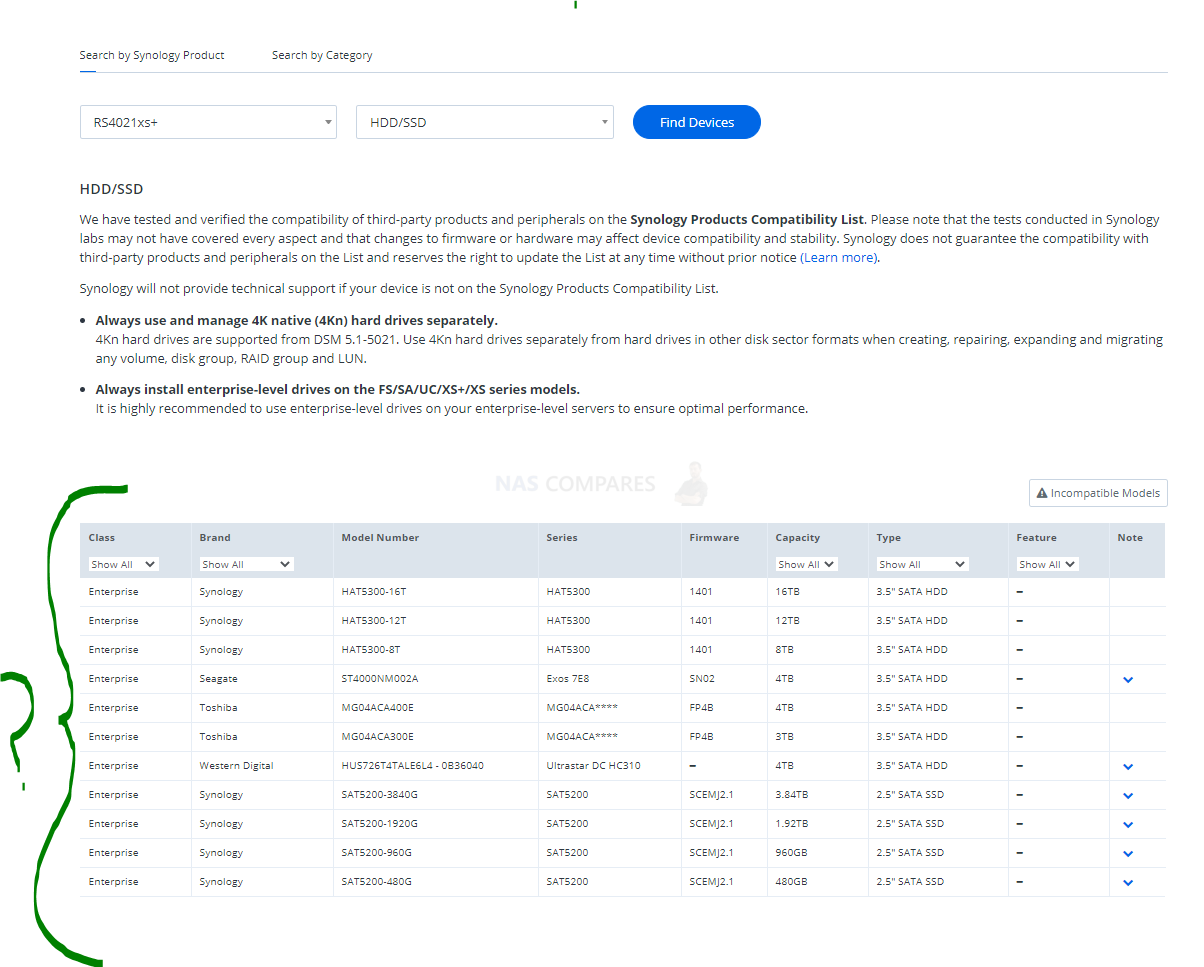Open the Feature filter Show All dropdown
The image size is (1204, 967).
point(1048,564)
